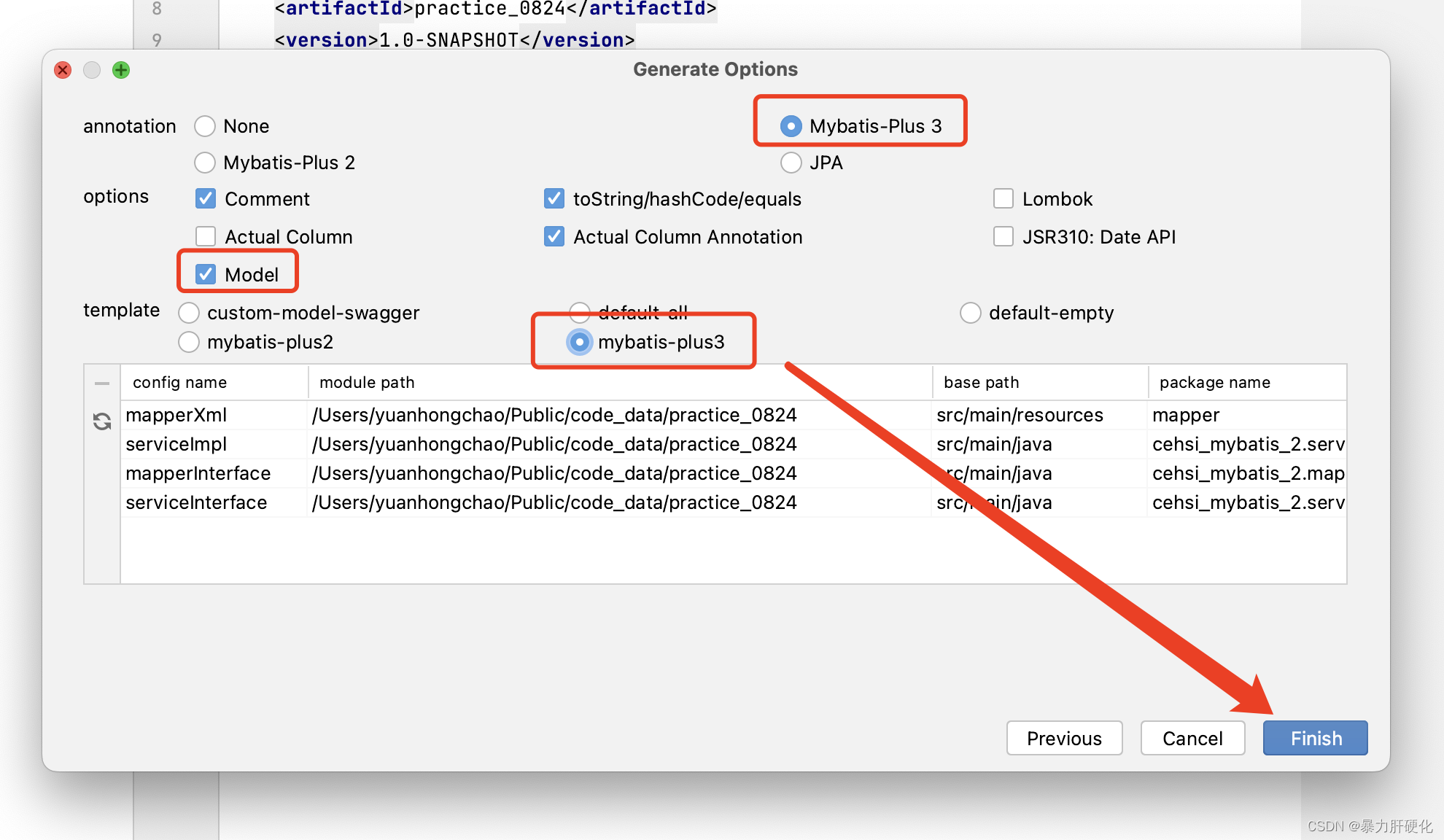Screen dimensions: 1444x840
Task: Go back with the Previous button
Action: pos(1064,739)
